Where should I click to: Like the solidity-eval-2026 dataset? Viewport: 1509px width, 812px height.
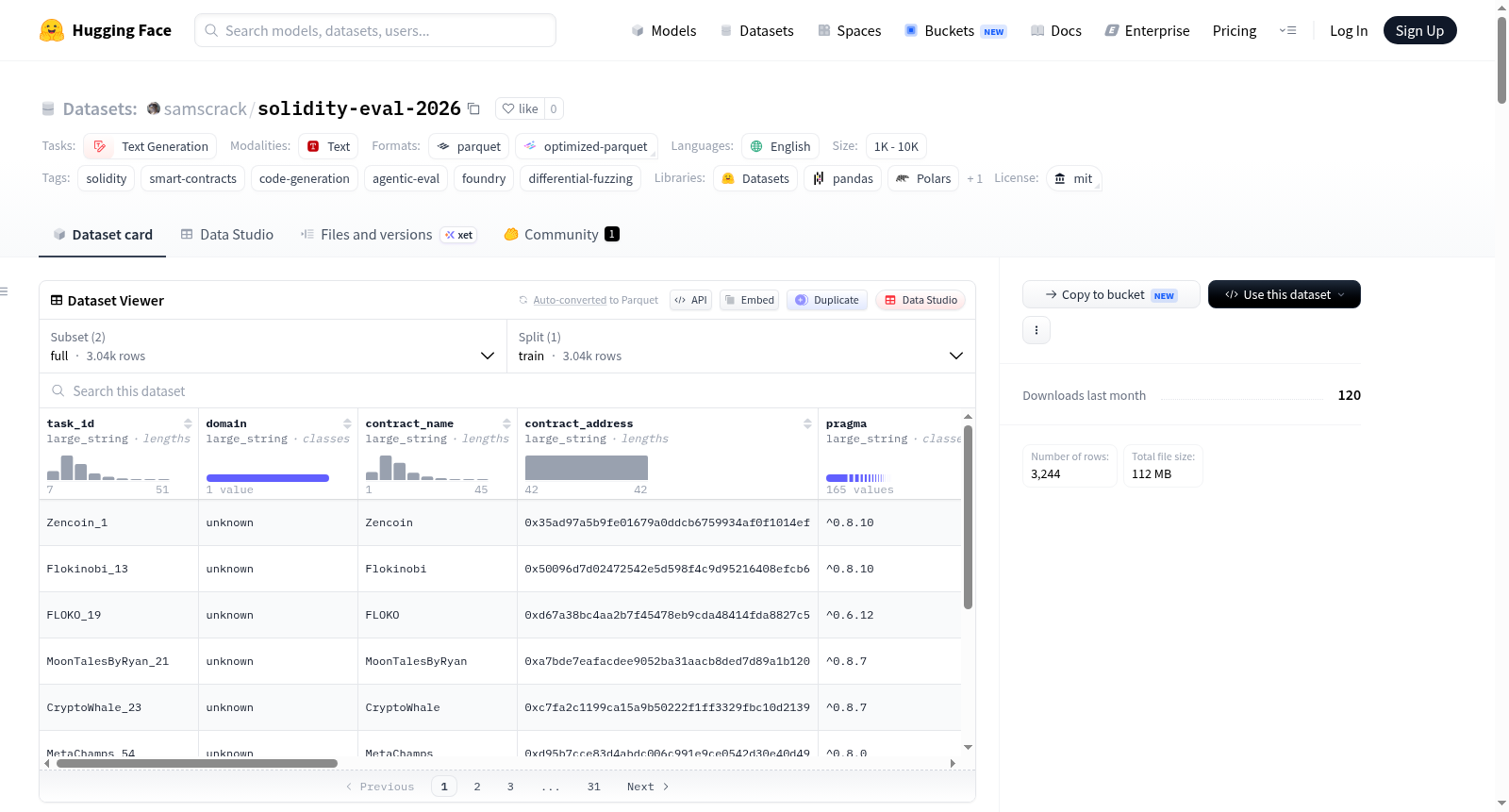pyautogui.click(x=520, y=108)
